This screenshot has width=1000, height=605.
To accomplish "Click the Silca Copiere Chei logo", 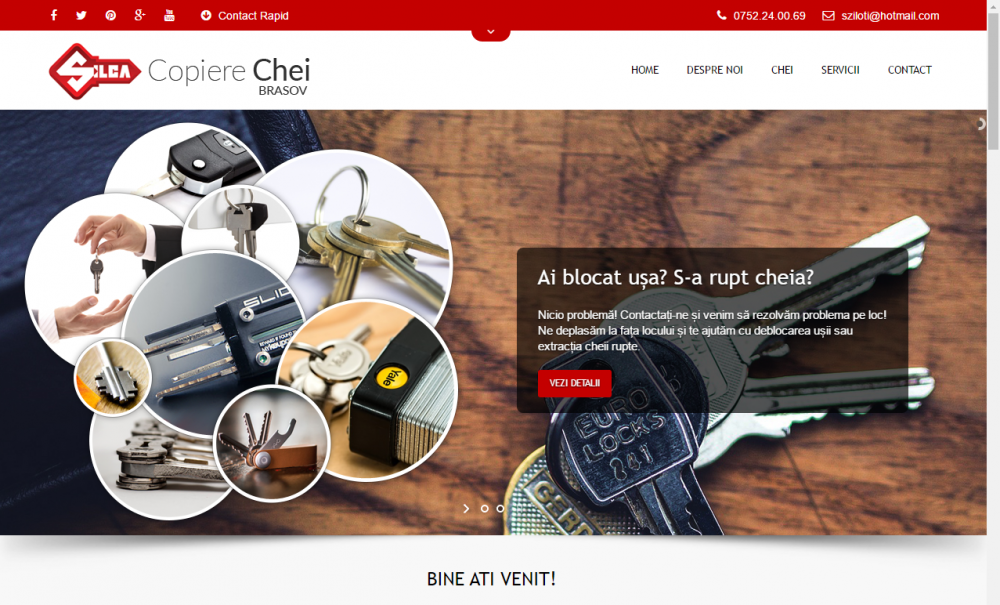I will coord(180,71).
